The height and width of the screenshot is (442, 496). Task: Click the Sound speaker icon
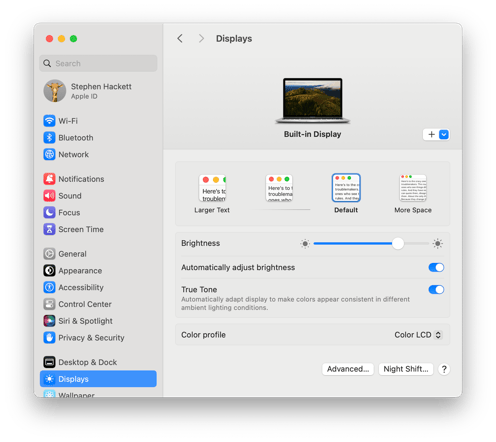pyautogui.click(x=49, y=196)
